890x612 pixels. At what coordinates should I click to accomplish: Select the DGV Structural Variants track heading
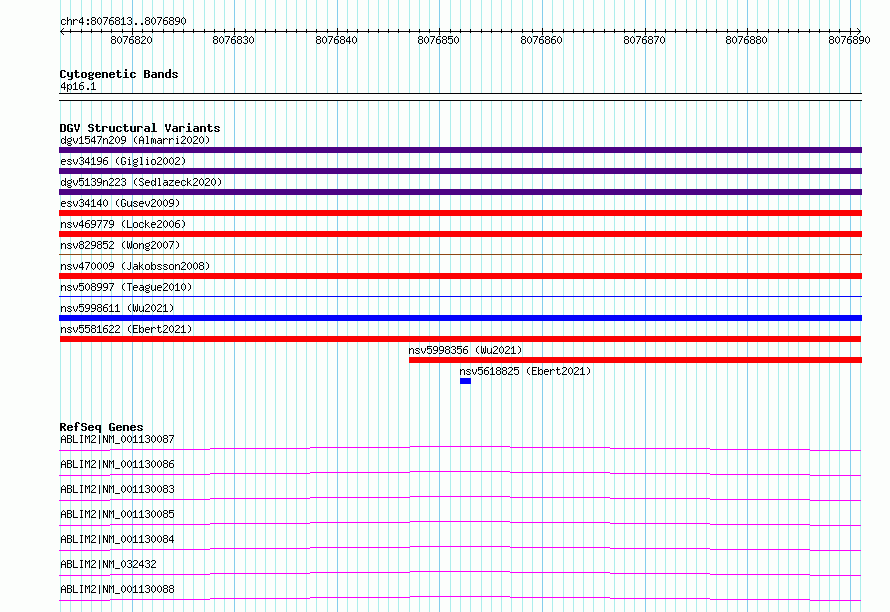pyautogui.click(x=140, y=128)
